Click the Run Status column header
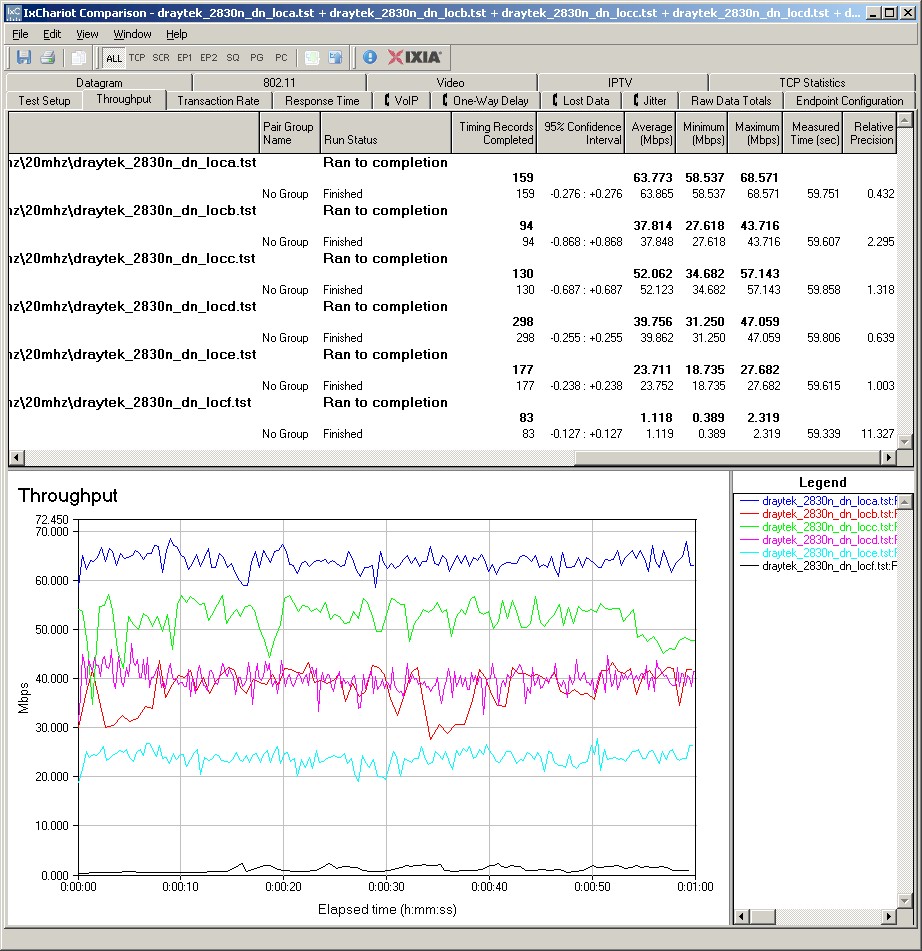The height and width of the screenshot is (951, 922). point(386,133)
